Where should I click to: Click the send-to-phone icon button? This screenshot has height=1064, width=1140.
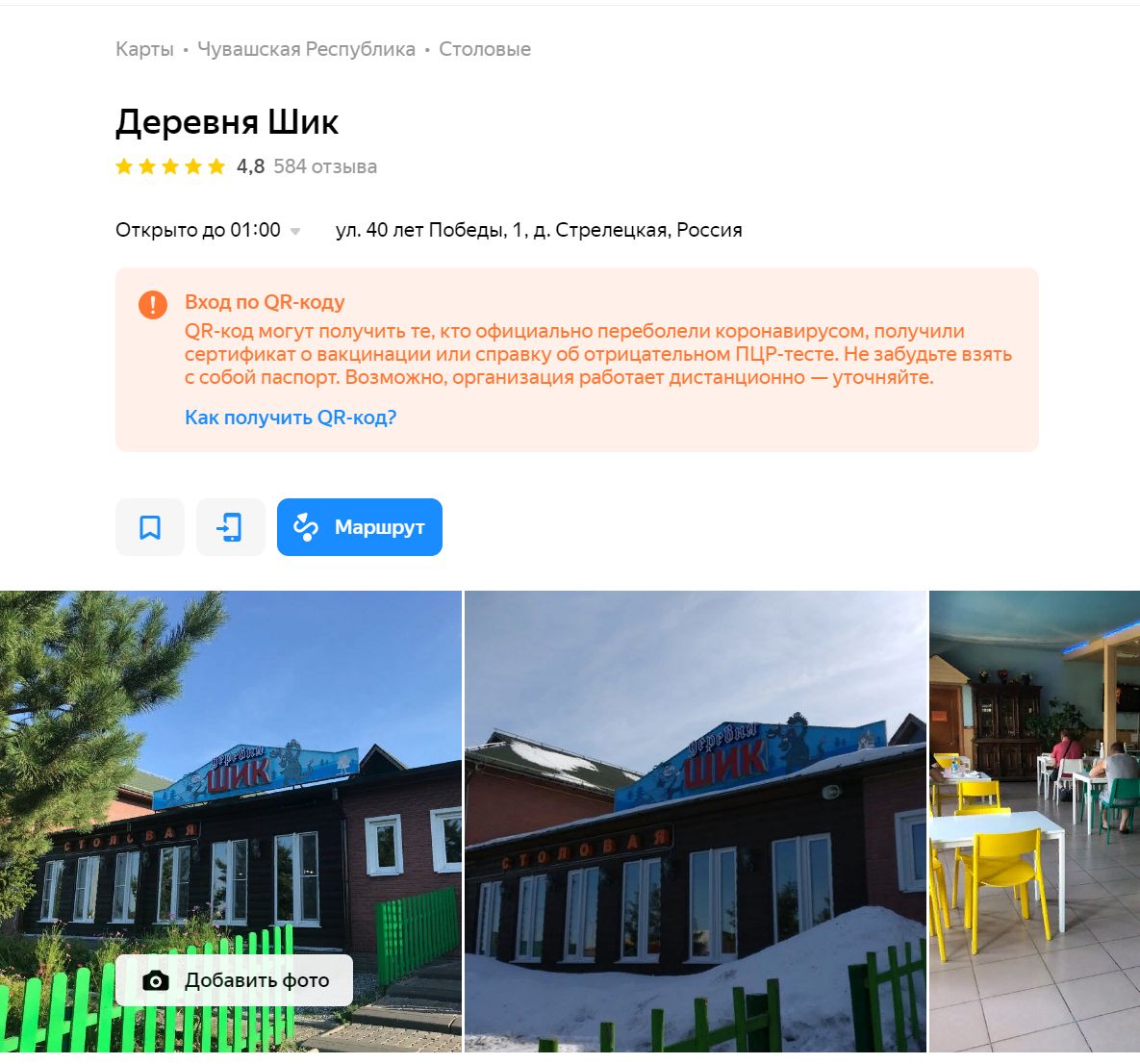(x=230, y=527)
